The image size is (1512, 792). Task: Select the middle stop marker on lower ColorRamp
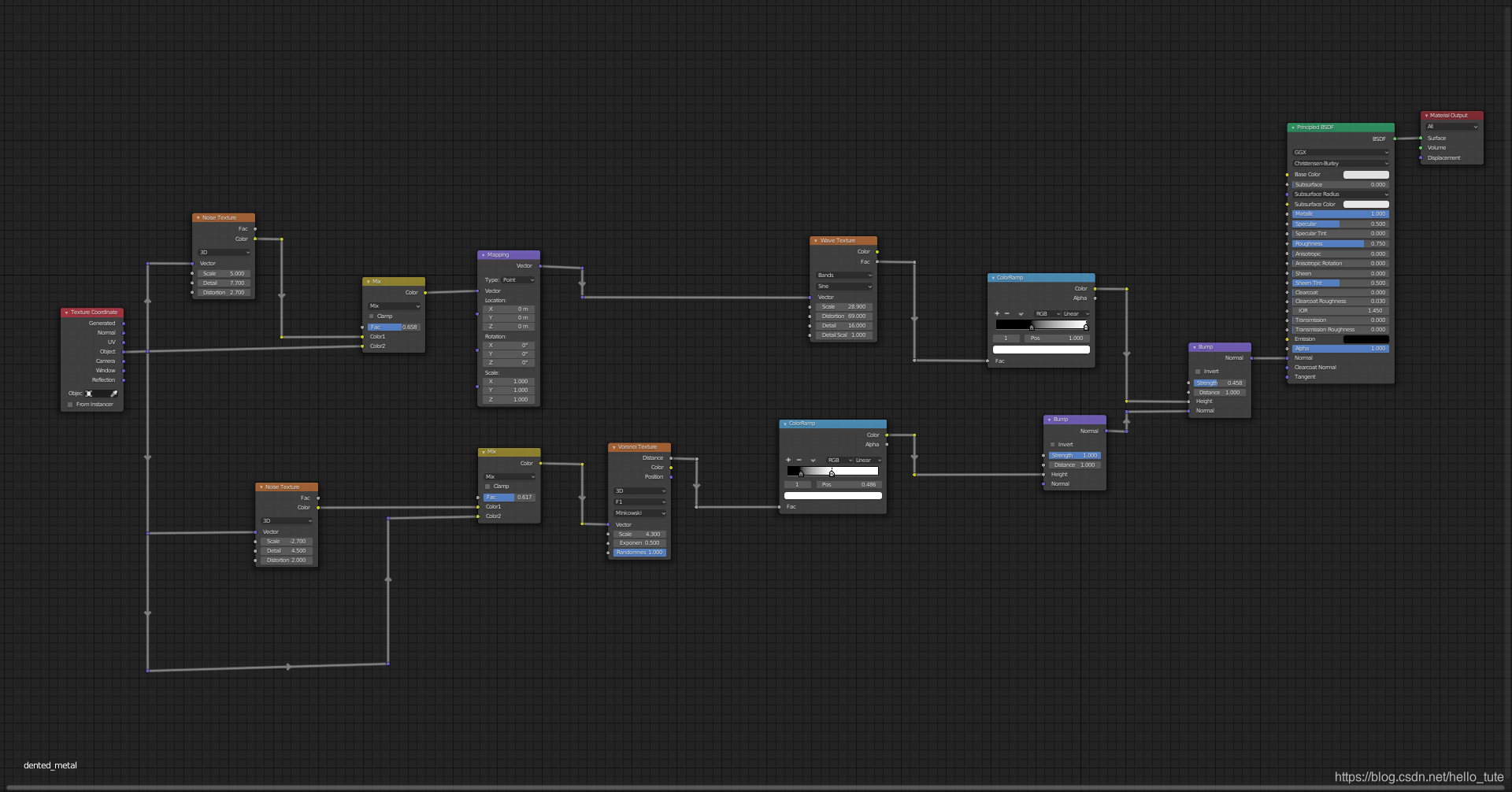tap(832, 474)
